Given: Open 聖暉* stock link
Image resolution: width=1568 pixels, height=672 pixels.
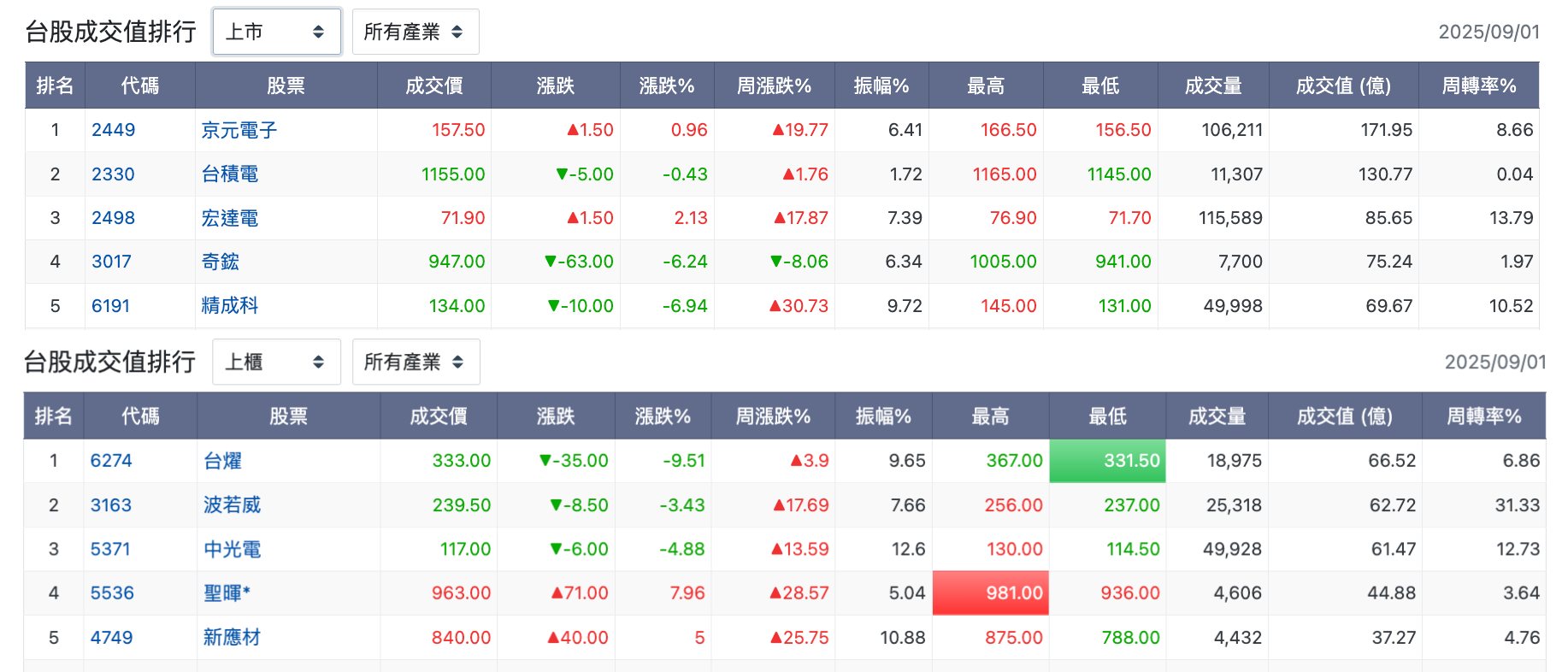Looking at the screenshot, I should point(227,593).
